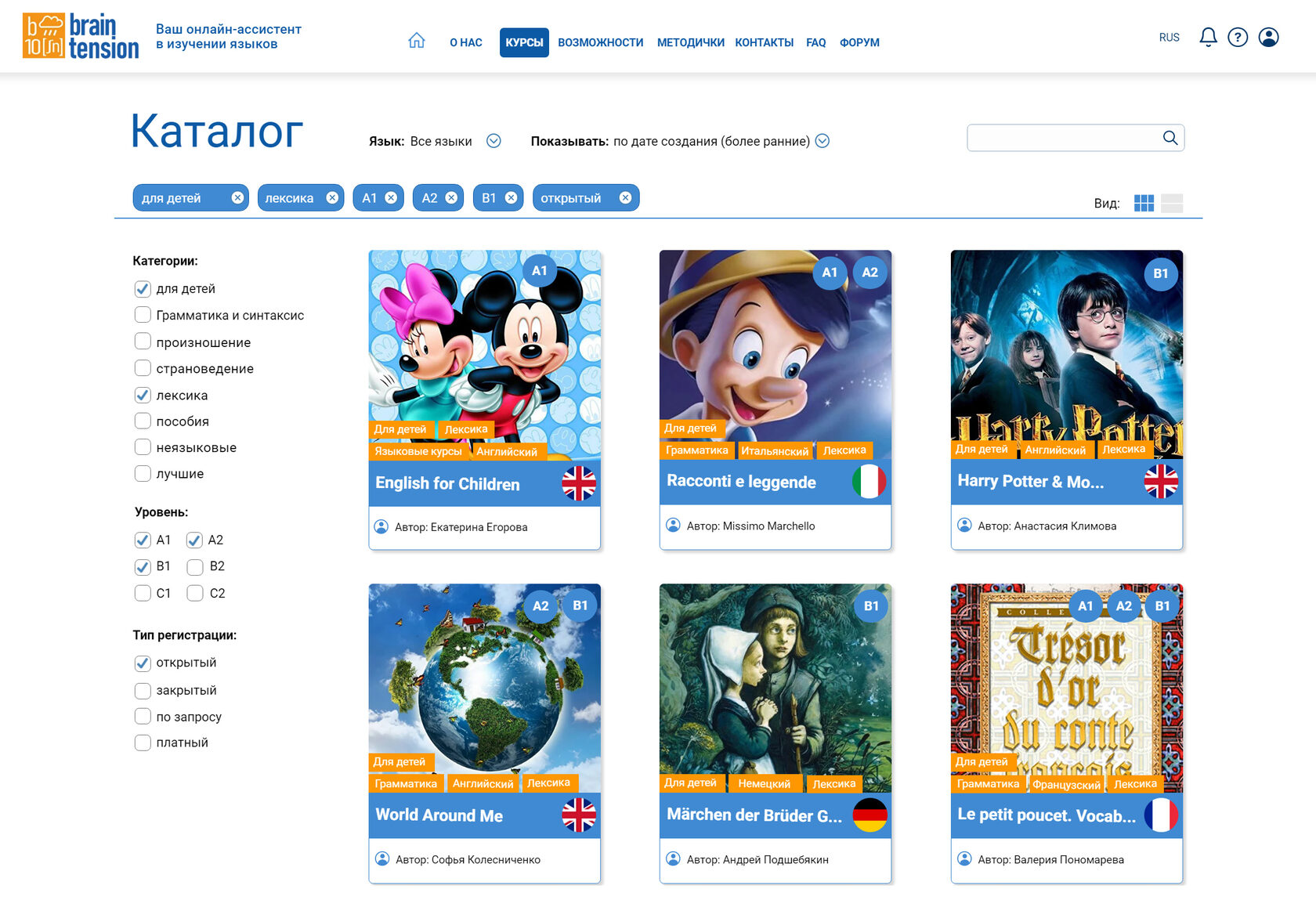This screenshot has height=918, width=1316.
Task: Remove the A2 filter tag
Action: pos(451,198)
